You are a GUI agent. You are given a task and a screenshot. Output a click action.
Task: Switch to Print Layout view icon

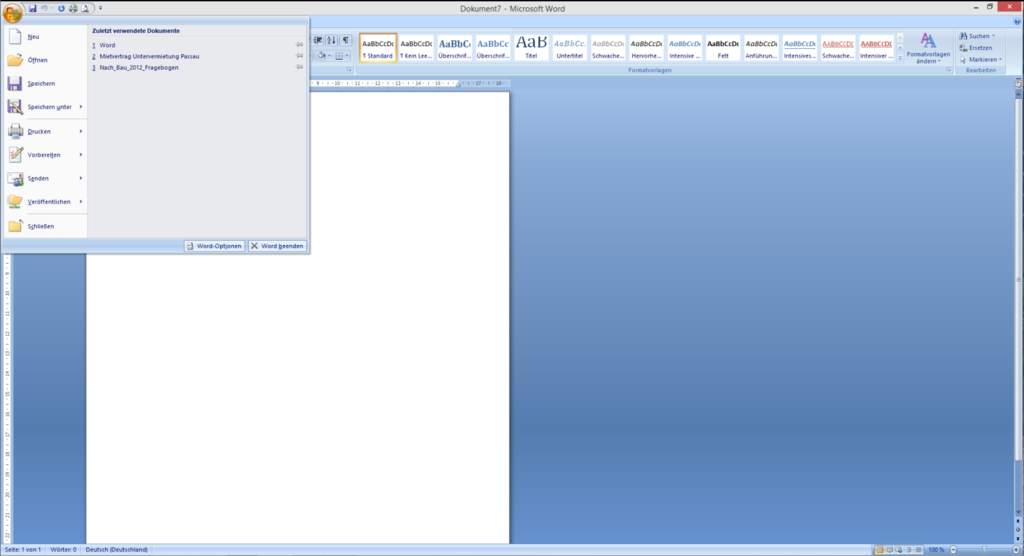tap(879, 550)
